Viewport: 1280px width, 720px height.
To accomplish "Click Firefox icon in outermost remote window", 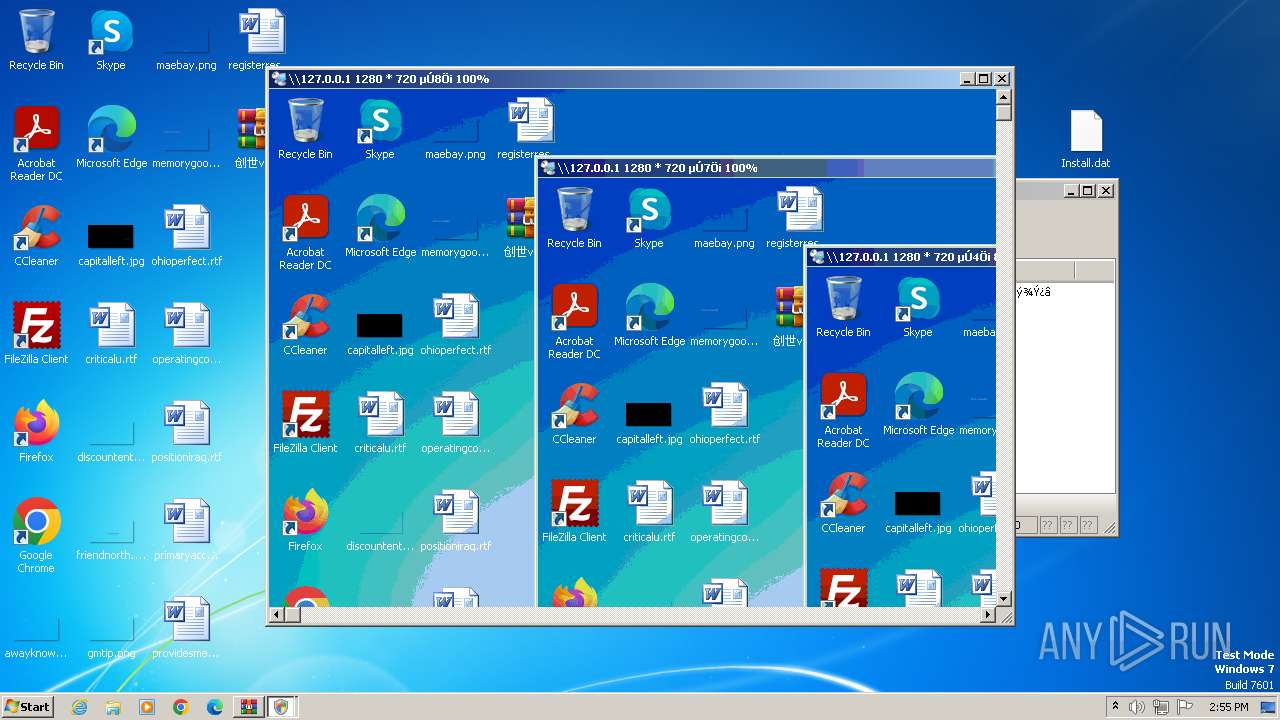I will point(305,521).
